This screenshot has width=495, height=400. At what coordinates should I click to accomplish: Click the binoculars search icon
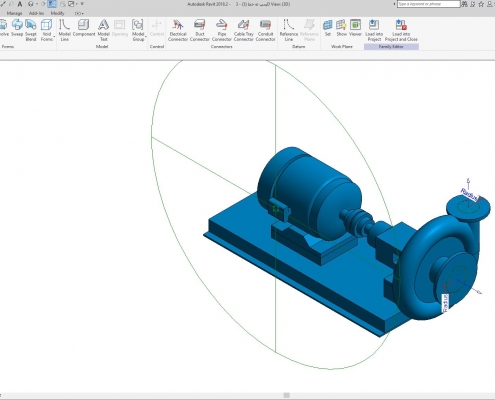coord(464,4)
